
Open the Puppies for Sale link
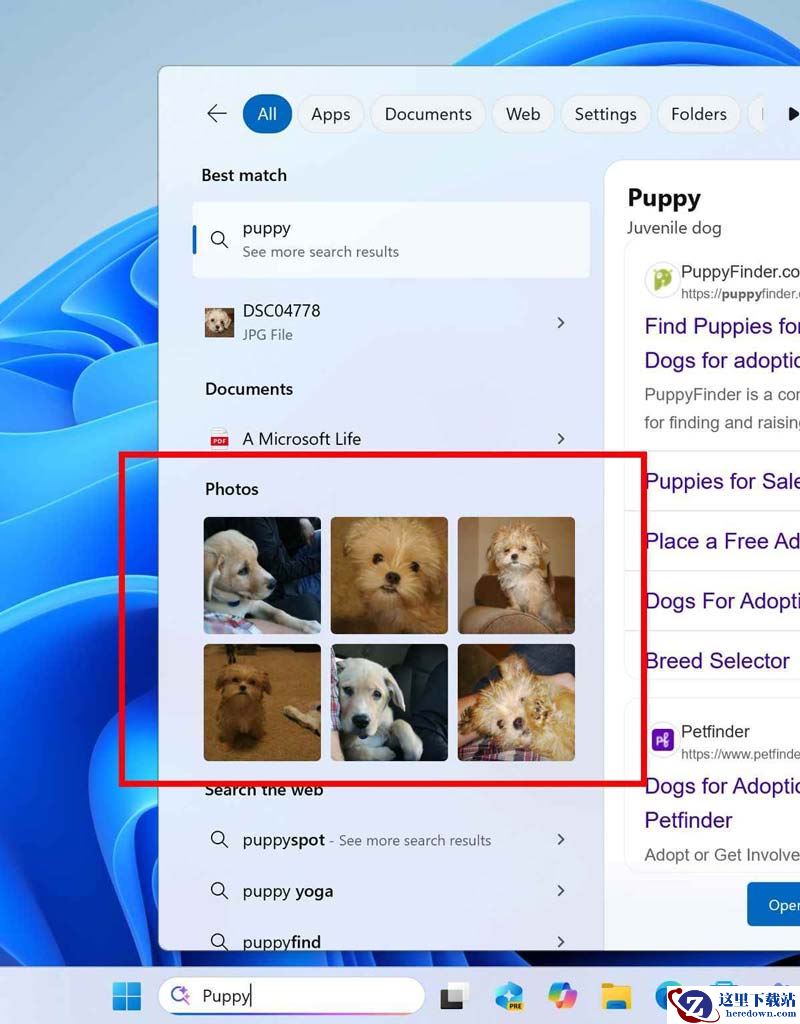point(722,481)
